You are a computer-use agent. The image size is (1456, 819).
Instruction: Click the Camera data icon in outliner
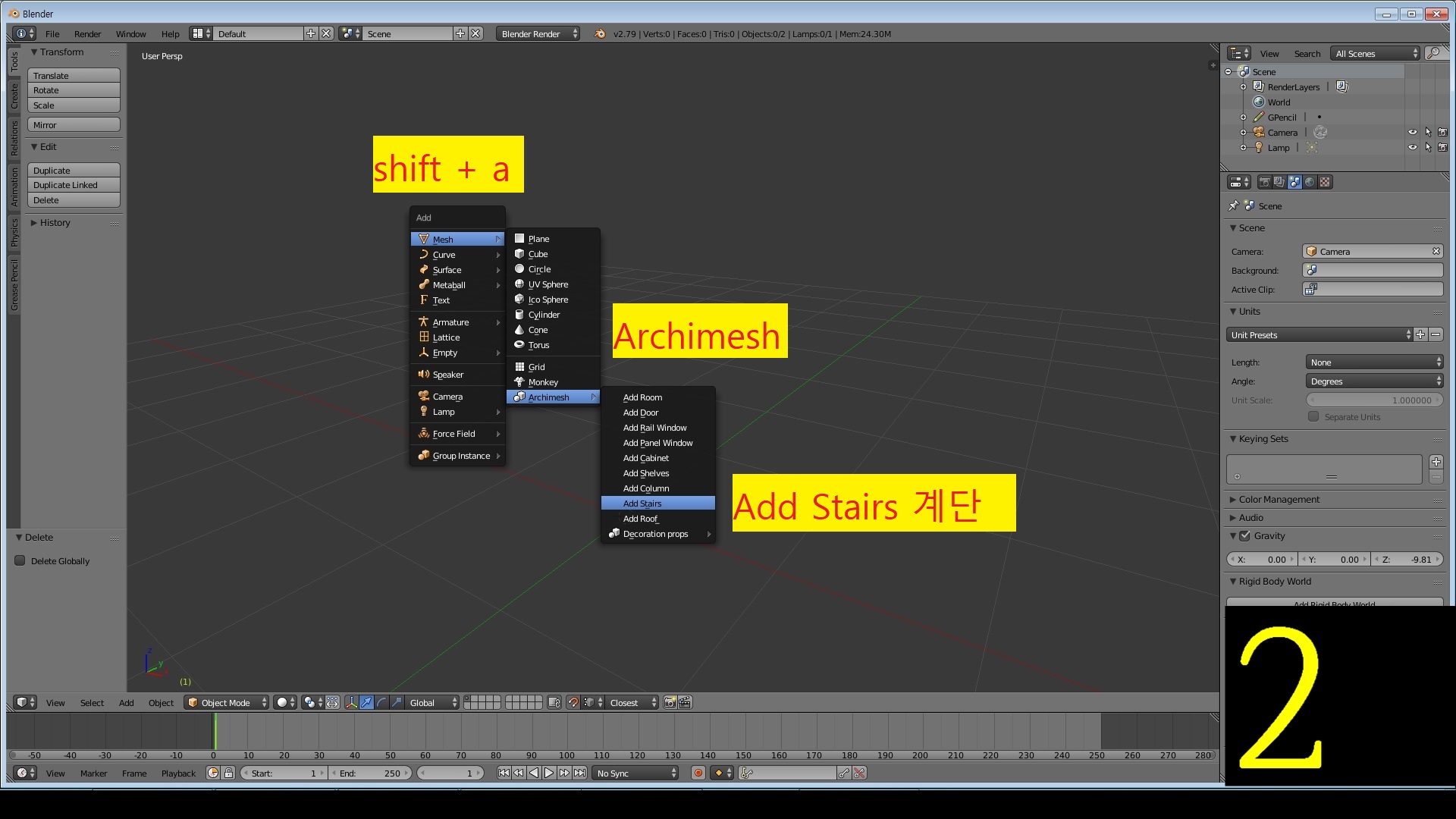tap(1320, 132)
